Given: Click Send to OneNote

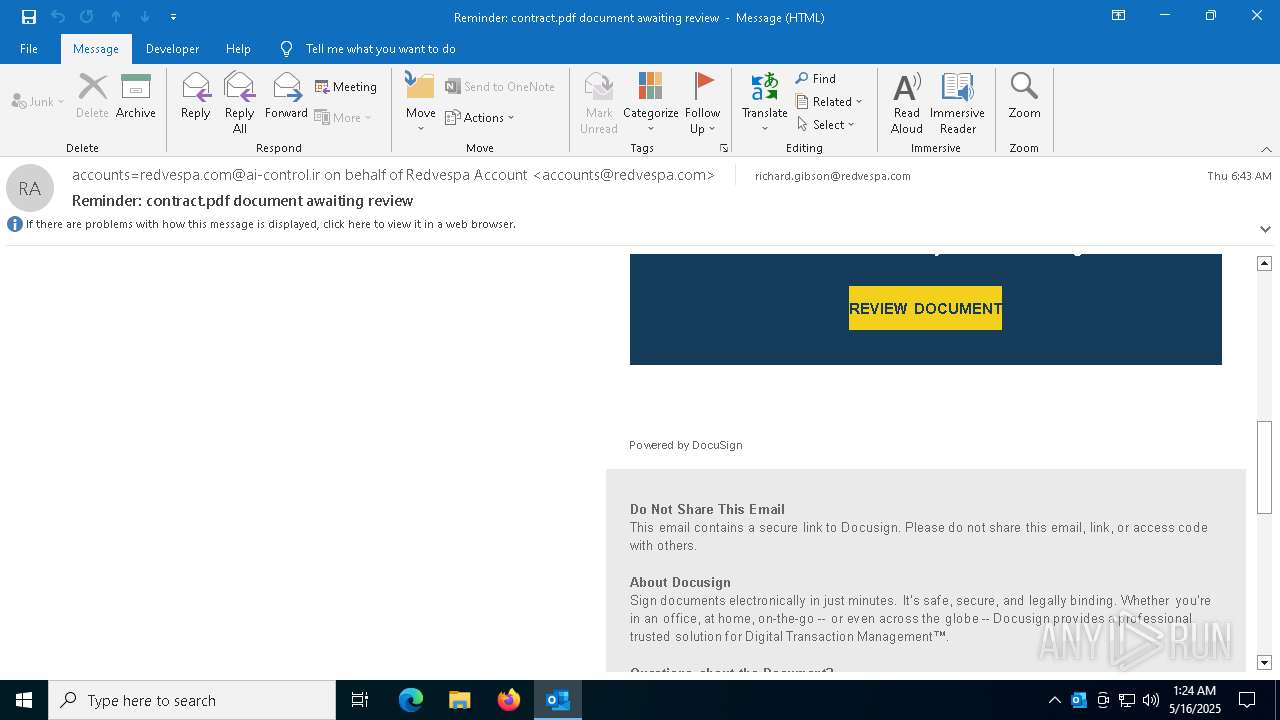Looking at the screenshot, I should click(500, 87).
